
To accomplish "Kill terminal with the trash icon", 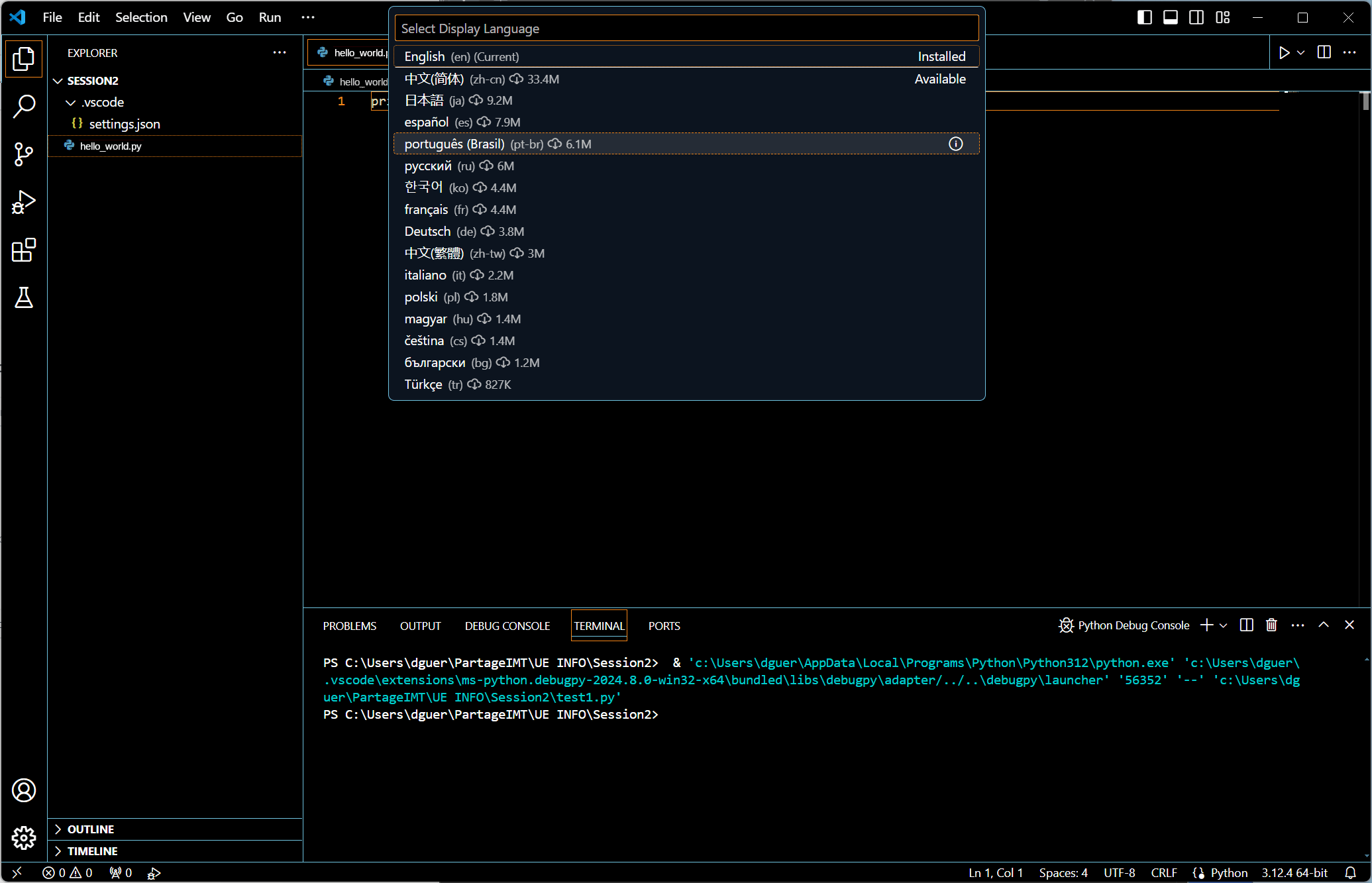I will click(1271, 625).
